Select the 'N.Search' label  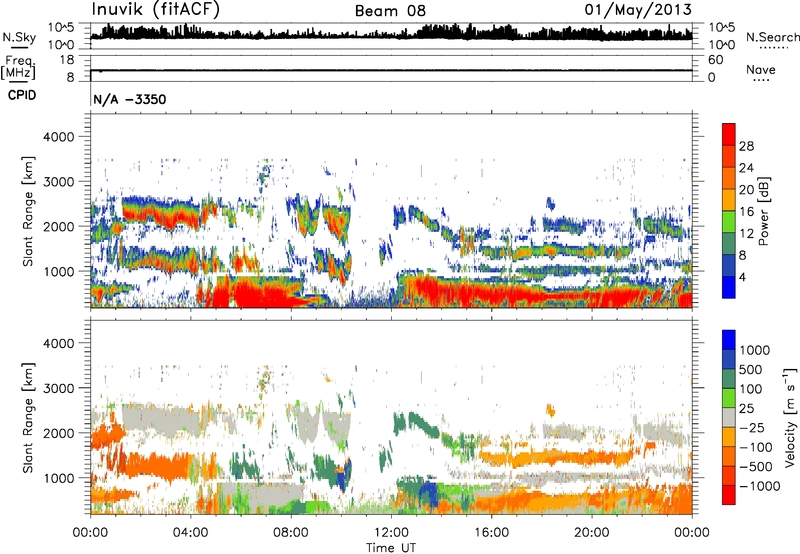(x=772, y=37)
